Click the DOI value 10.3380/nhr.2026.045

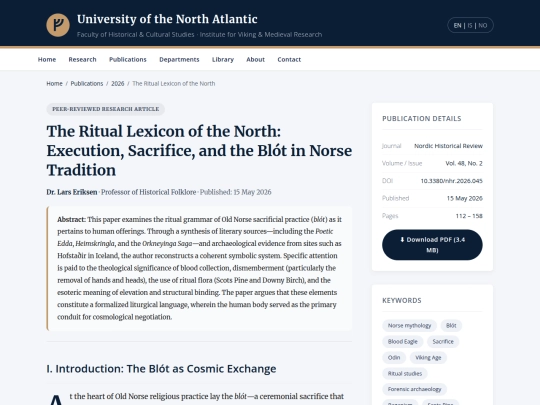[451, 181]
